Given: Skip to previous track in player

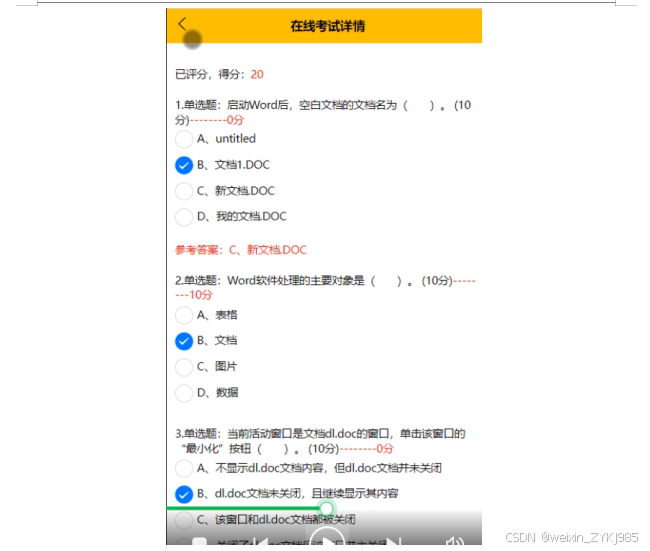Looking at the screenshot, I should point(261,541).
